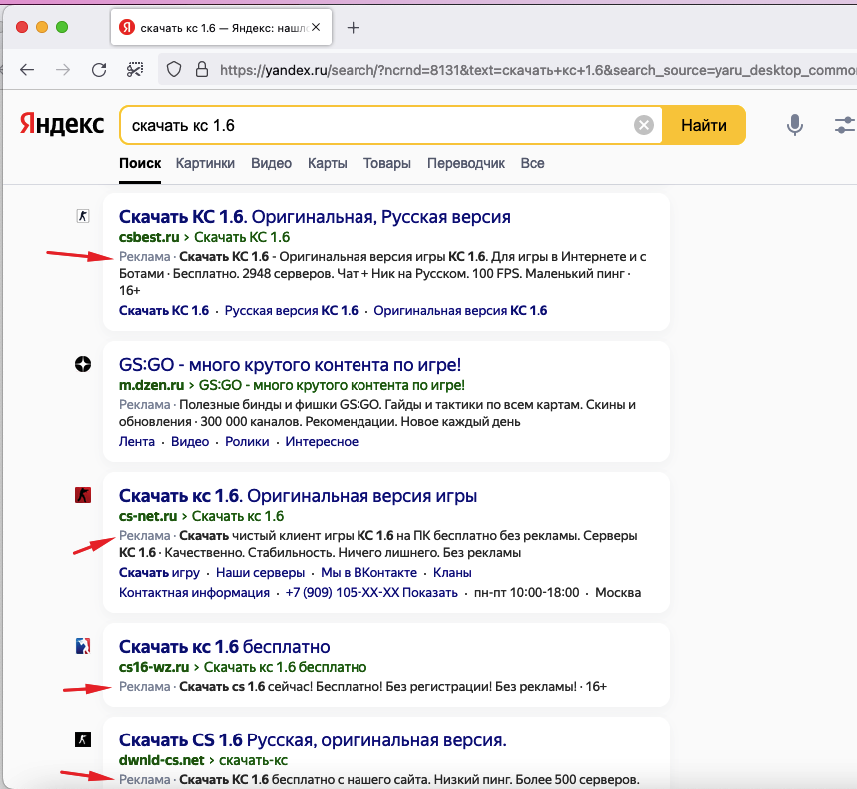Image resolution: width=857 pixels, height=789 pixels.
Task: Open the cs-net.ru domain link
Action: pos(148,516)
